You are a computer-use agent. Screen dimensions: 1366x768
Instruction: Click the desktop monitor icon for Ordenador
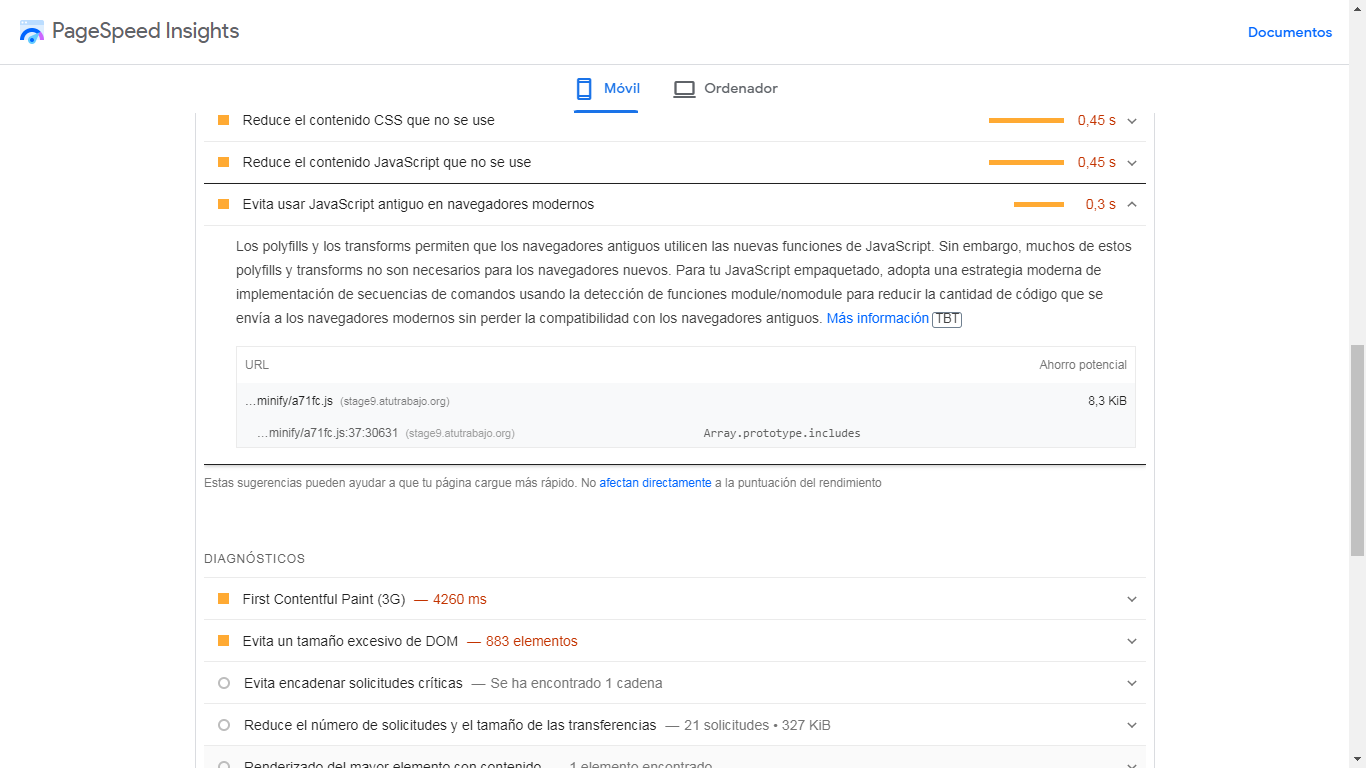pos(684,89)
